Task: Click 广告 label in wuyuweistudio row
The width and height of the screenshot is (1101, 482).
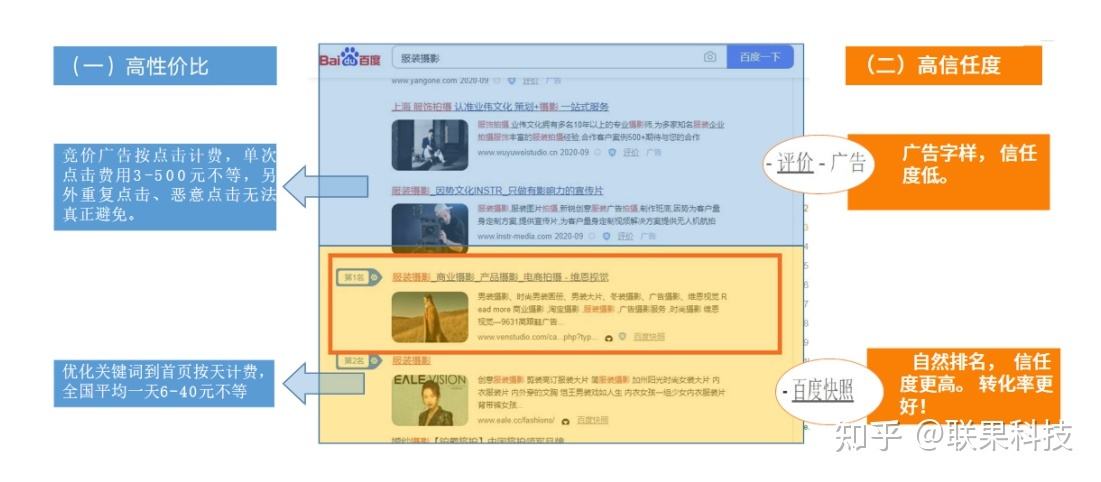Action: click(653, 152)
